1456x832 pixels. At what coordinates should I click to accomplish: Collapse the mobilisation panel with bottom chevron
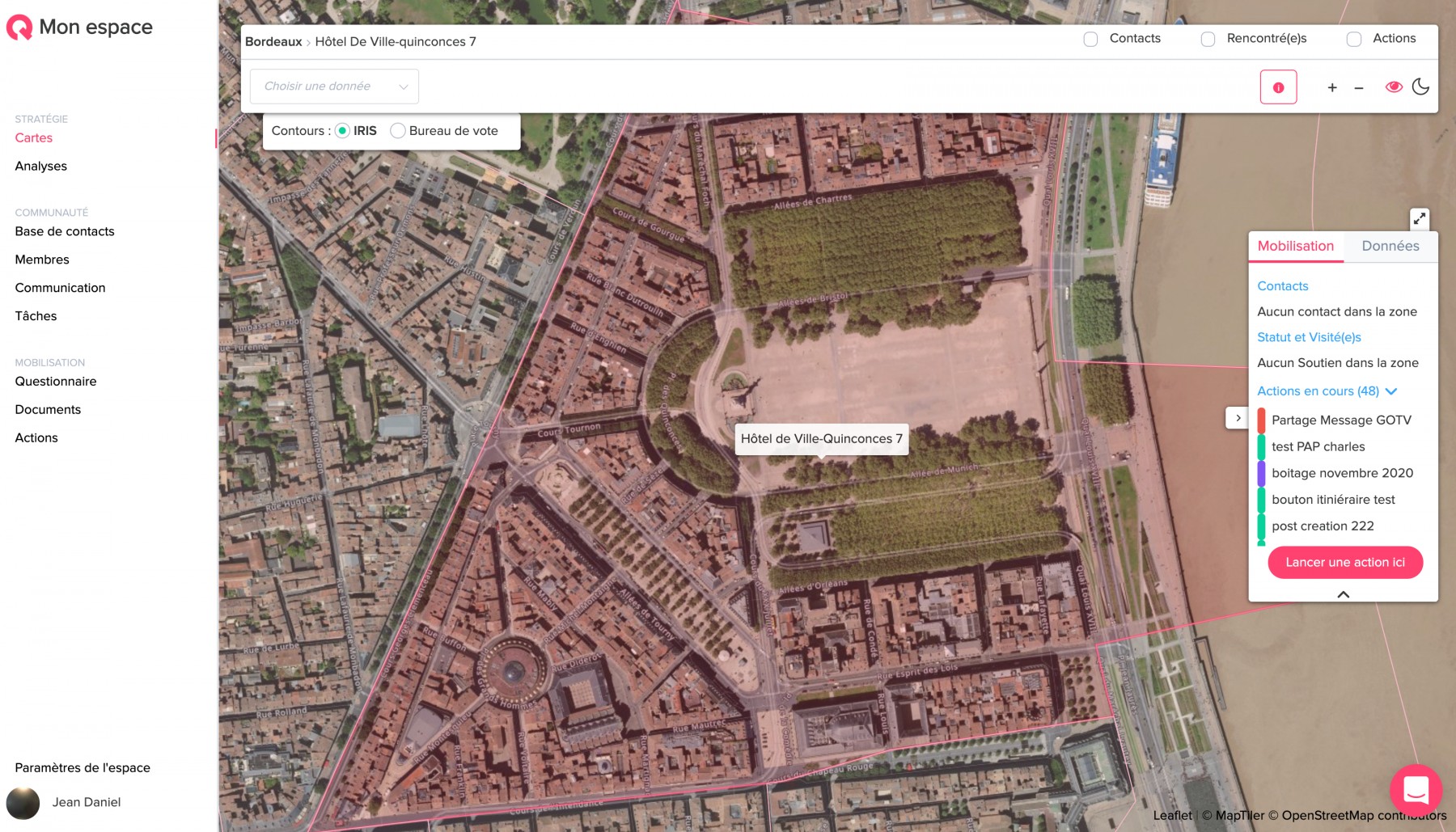[x=1343, y=594]
